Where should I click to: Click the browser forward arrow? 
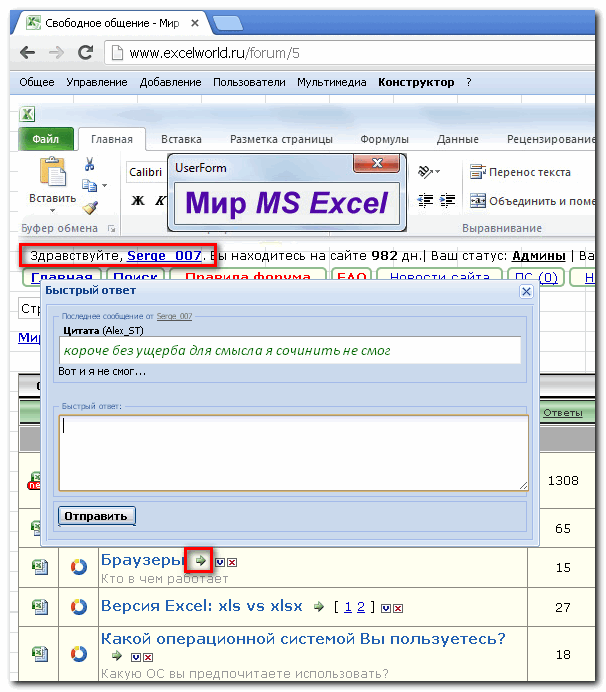point(56,53)
